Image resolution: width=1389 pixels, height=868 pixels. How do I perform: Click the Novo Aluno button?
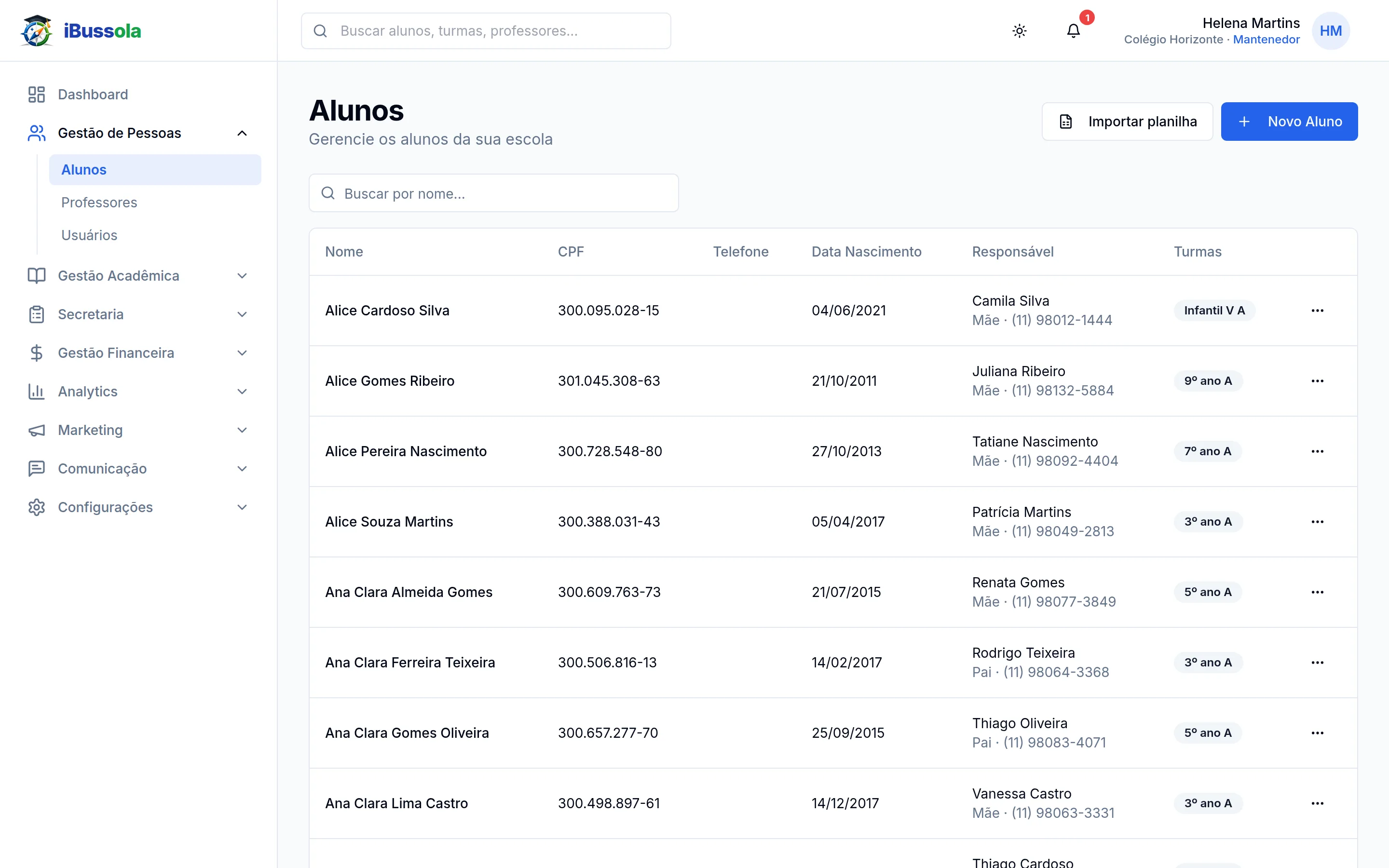click(1289, 122)
